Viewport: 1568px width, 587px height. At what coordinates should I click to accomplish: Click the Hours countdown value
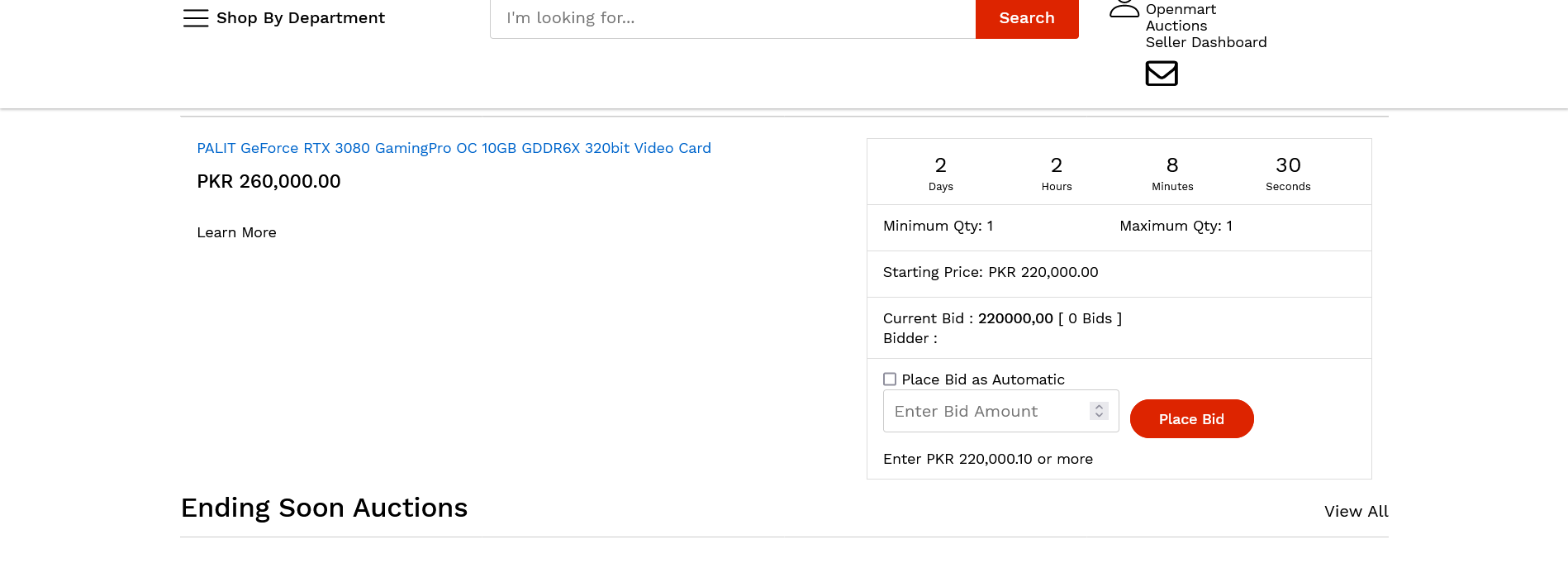pyautogui.click(x=1057, y=165)
